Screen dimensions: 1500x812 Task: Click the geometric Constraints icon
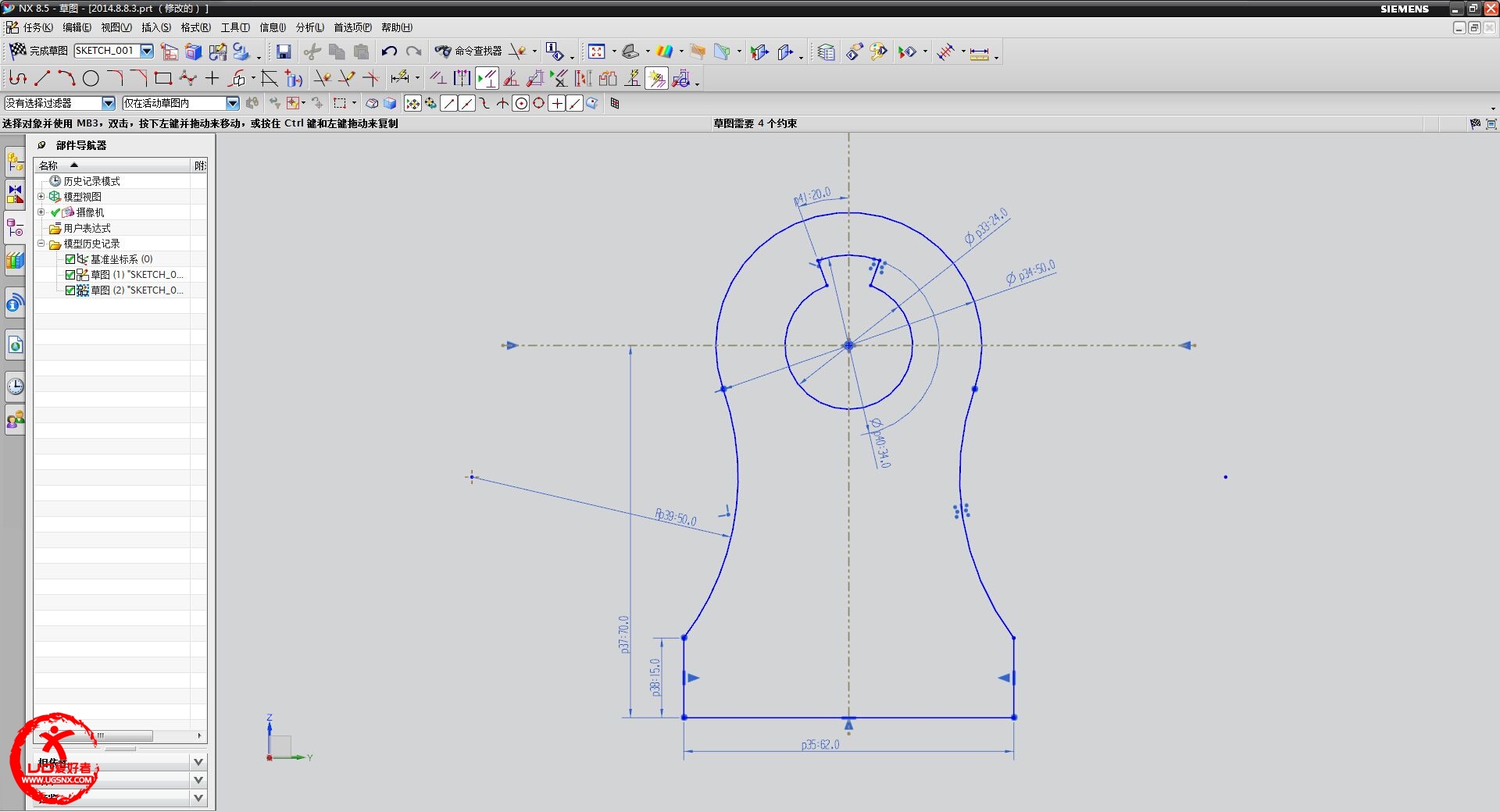tap(438, 78)
